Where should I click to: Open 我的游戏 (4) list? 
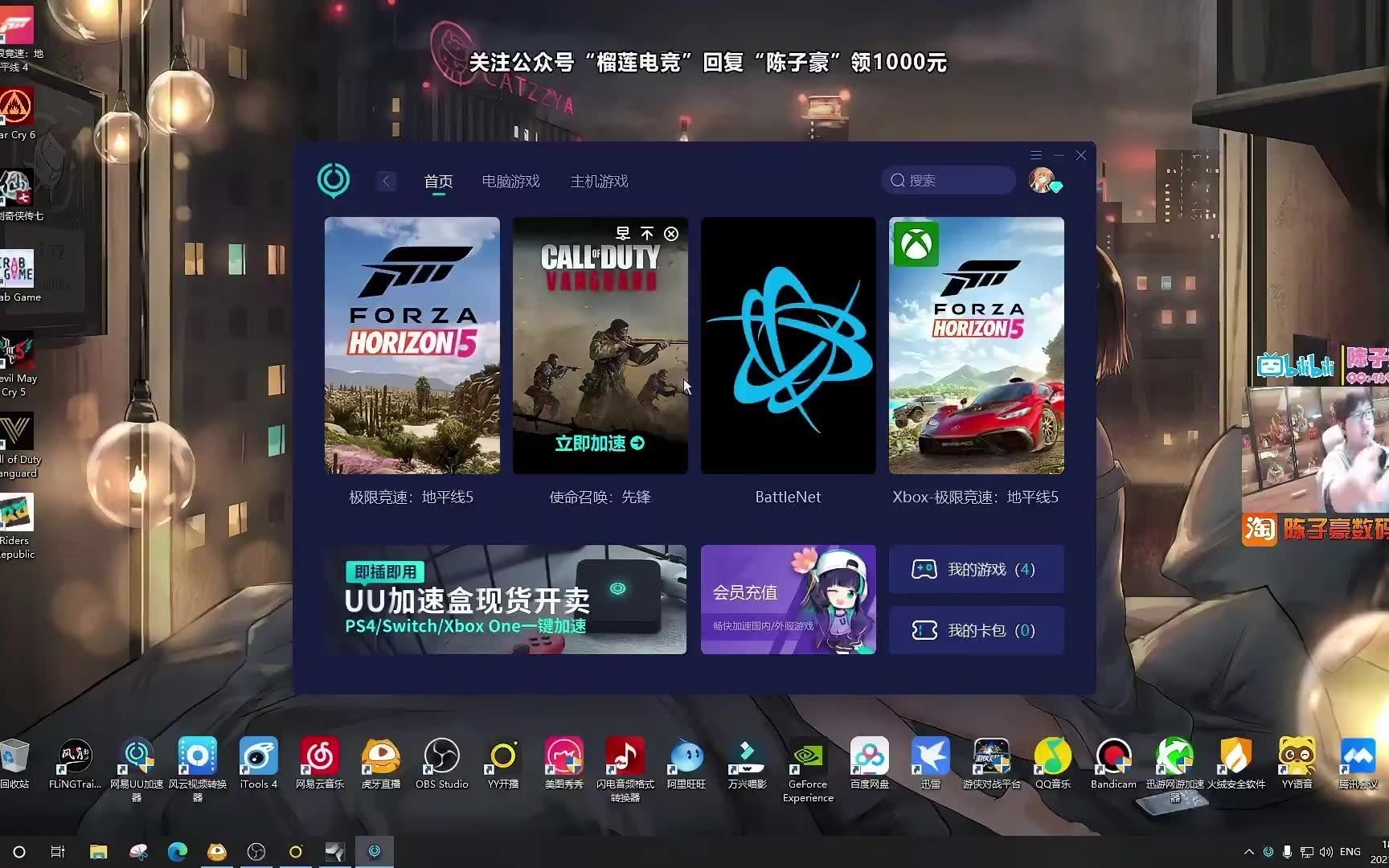point(977,569)
